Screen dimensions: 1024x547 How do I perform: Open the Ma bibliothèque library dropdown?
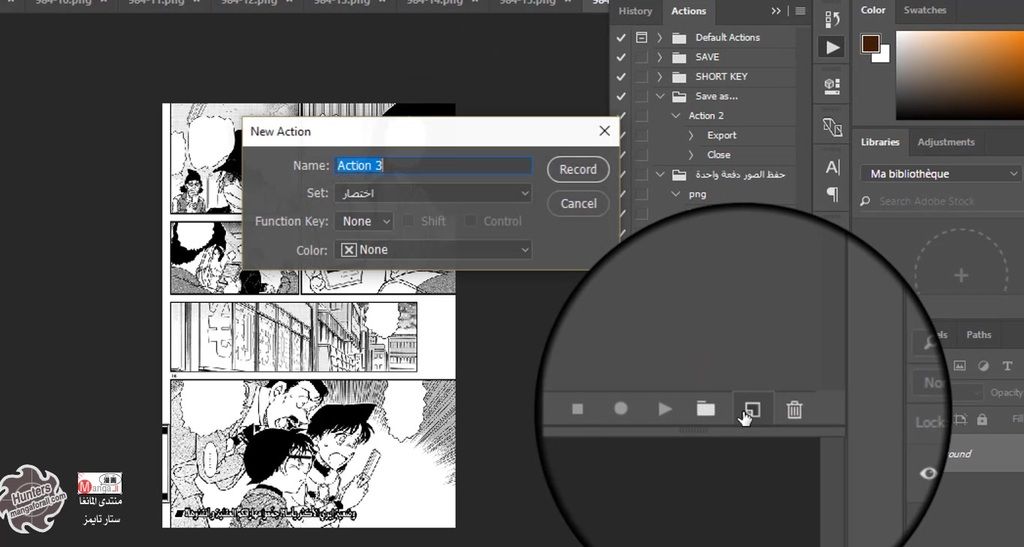pos(940,174)
